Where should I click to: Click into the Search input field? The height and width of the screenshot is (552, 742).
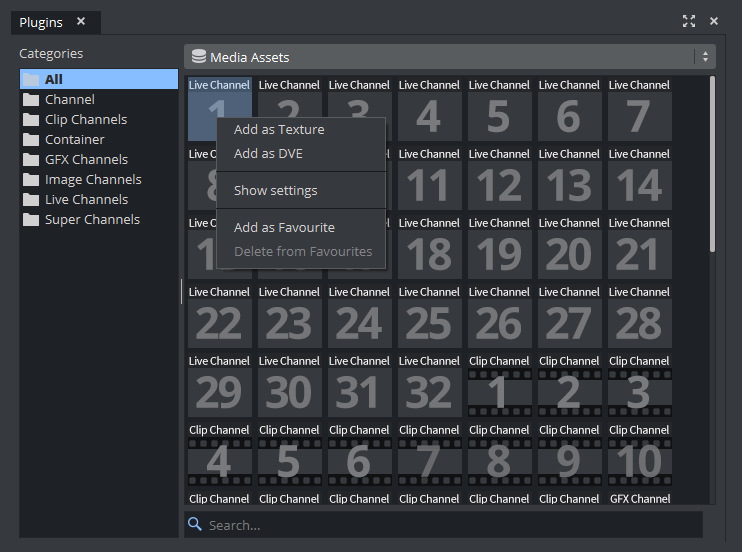click(450, 525)
